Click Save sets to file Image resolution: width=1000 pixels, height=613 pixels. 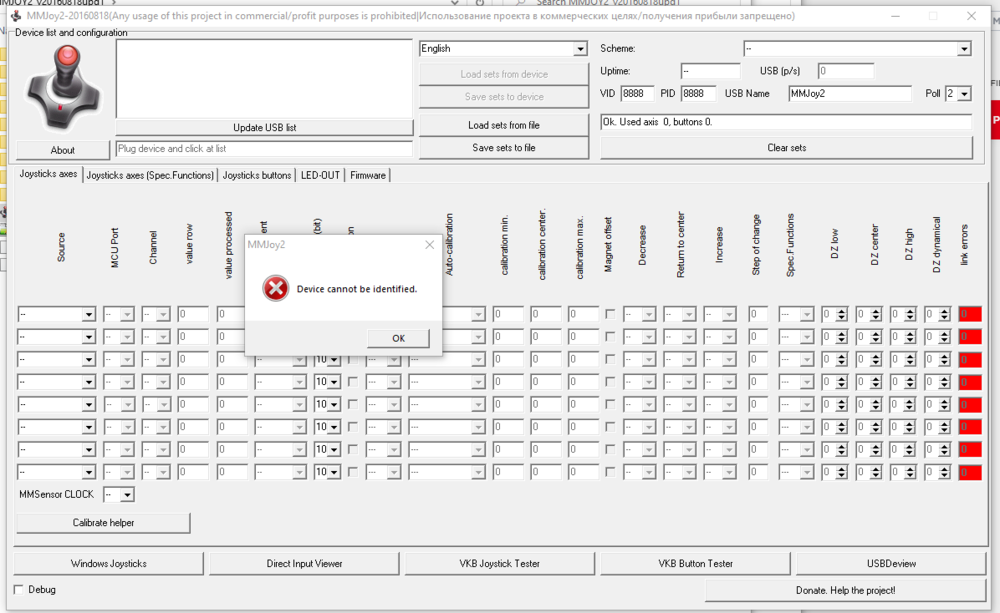coord(504,147)
